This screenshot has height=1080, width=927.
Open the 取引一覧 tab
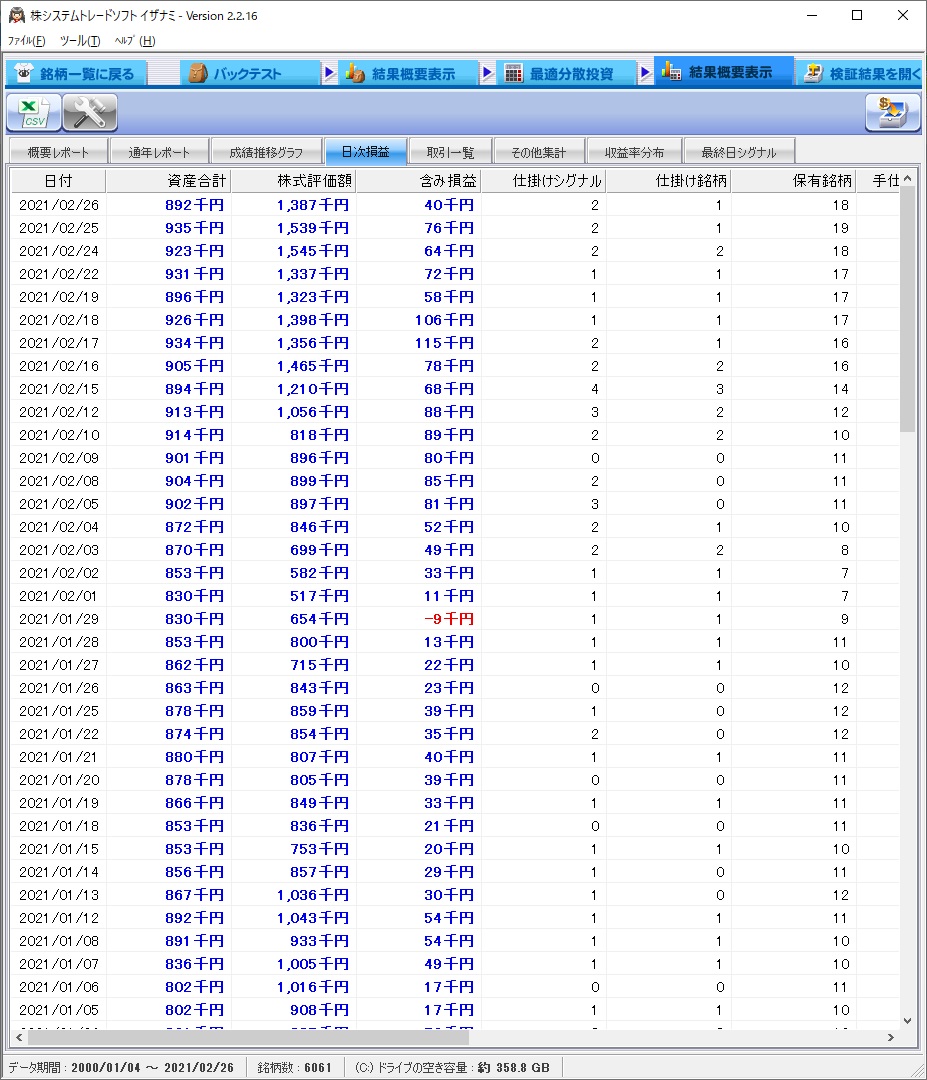pos(450,152)
